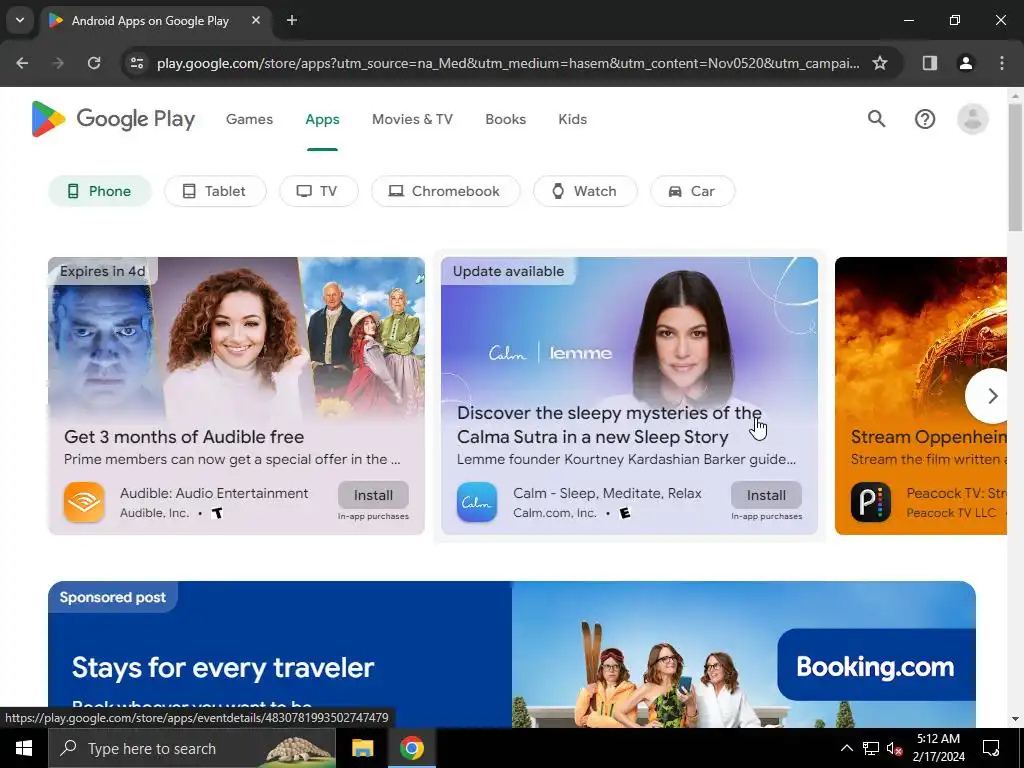Screen dimensions: 1024x768
Task: Open File Explorer from the taskbar
Action: 362,748
